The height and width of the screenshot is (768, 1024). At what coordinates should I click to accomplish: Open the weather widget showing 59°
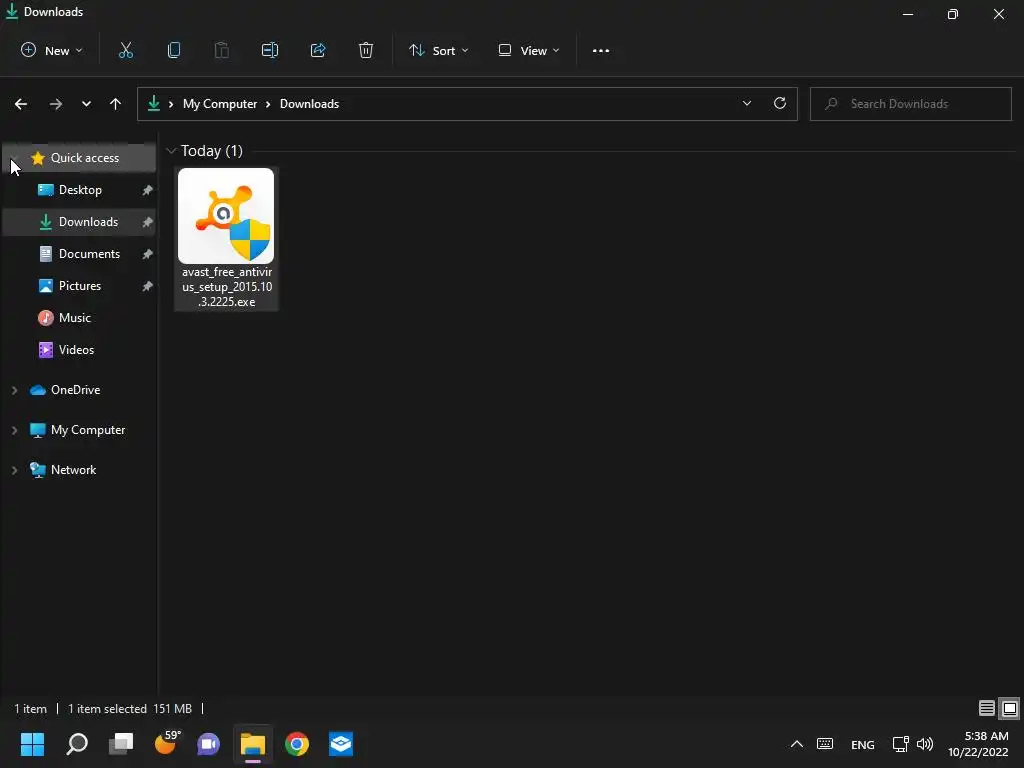[166, 743]
